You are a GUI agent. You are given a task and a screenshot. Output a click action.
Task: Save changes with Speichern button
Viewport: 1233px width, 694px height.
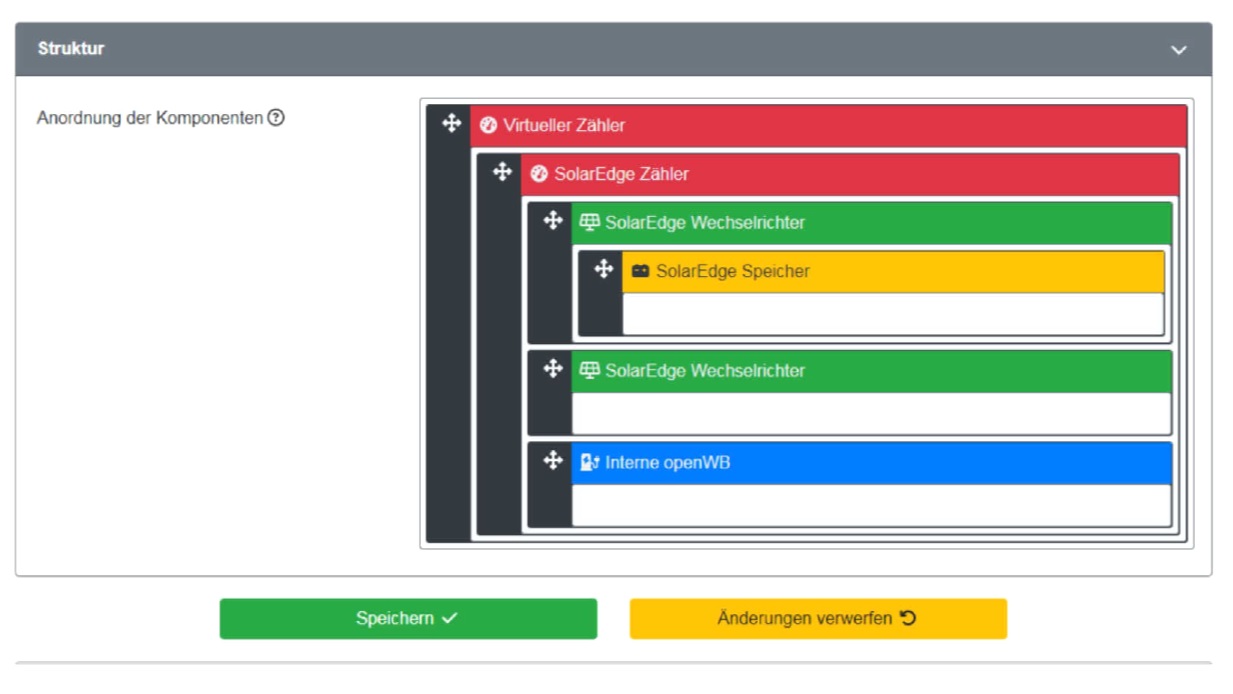tap(408, 619)
